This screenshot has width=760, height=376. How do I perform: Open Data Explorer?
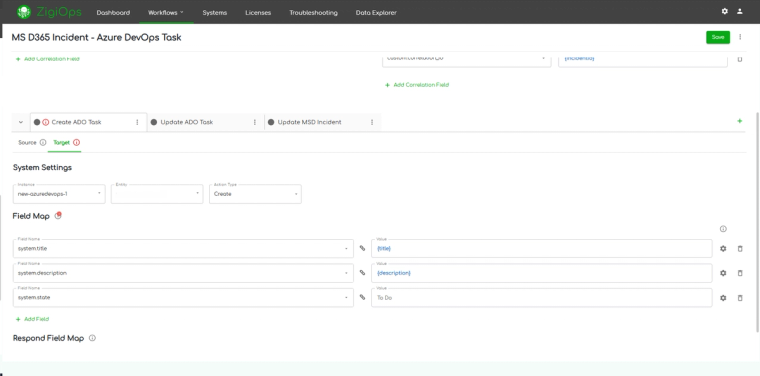(x=376, y=13)
